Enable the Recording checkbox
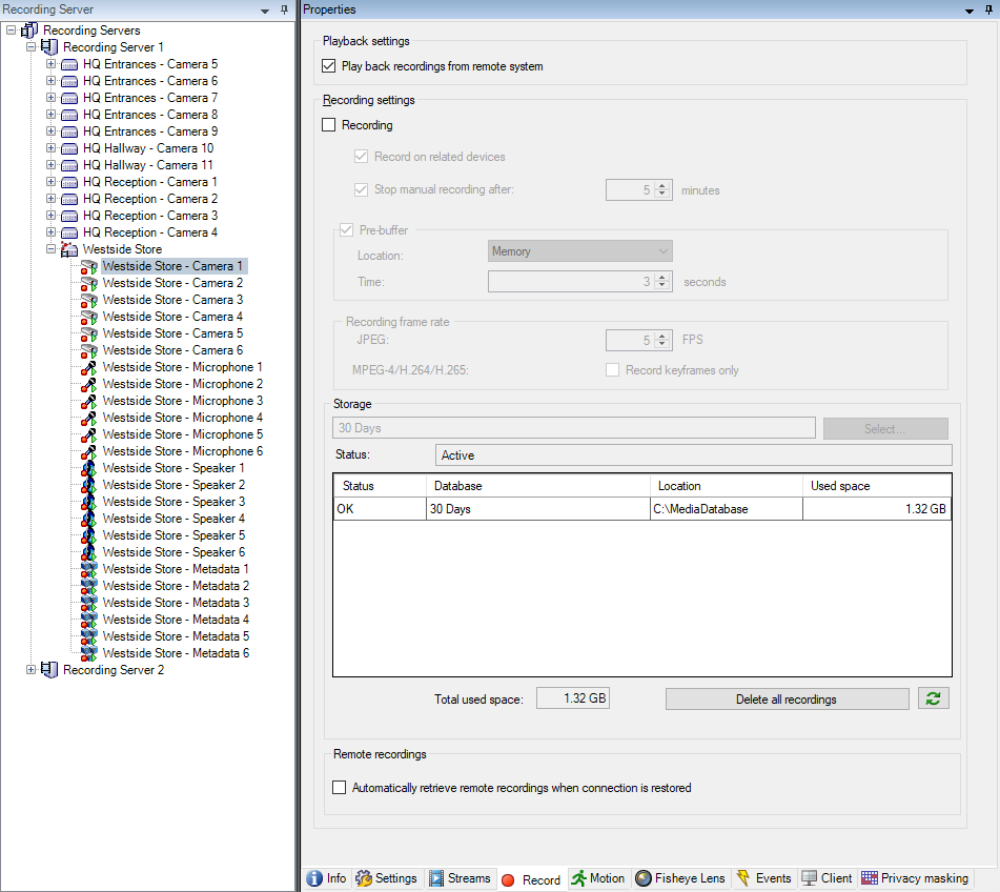1000x892 pixels. click(329, 126)
